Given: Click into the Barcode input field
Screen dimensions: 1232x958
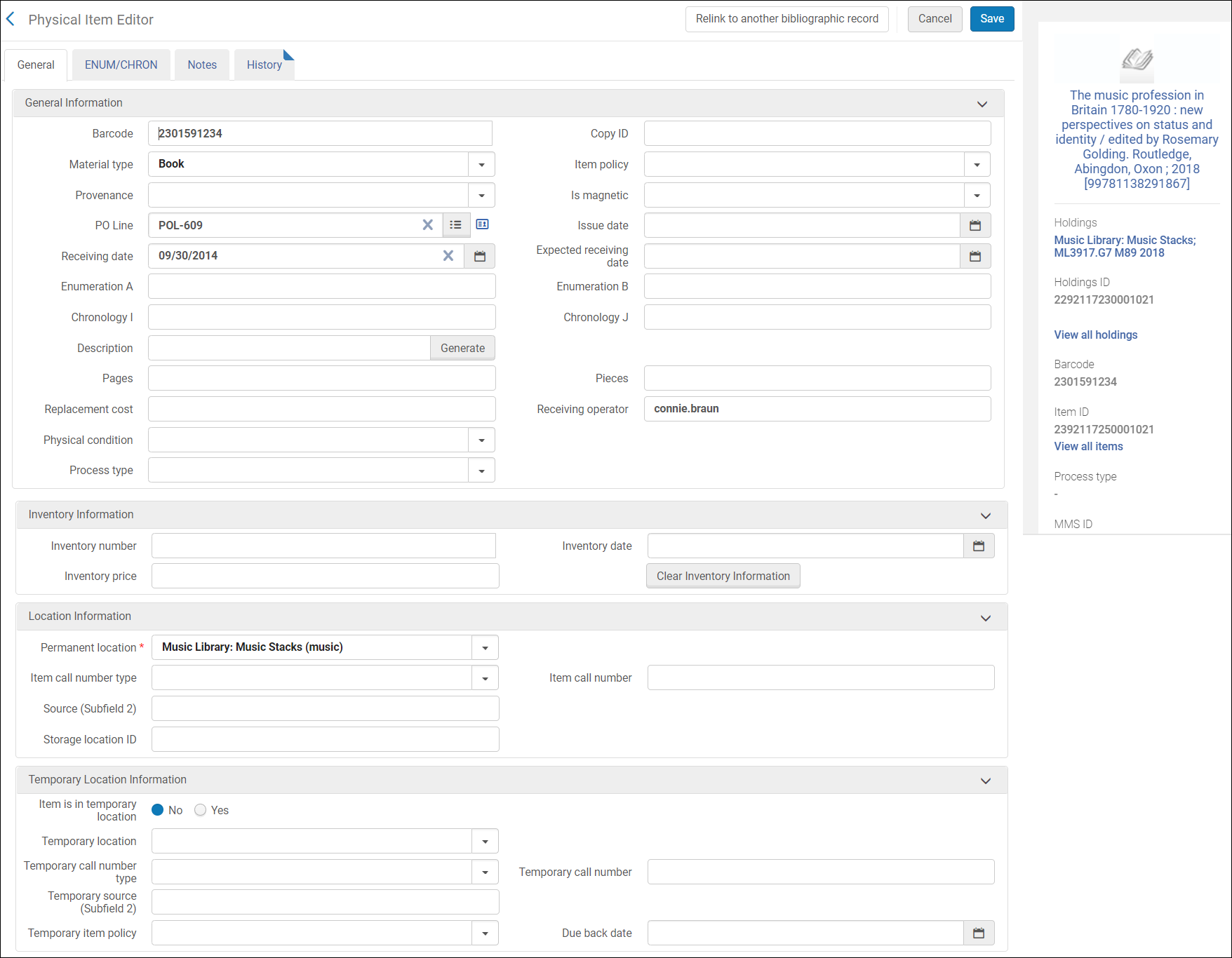Looking at the screenshot, I should [320, 133].
